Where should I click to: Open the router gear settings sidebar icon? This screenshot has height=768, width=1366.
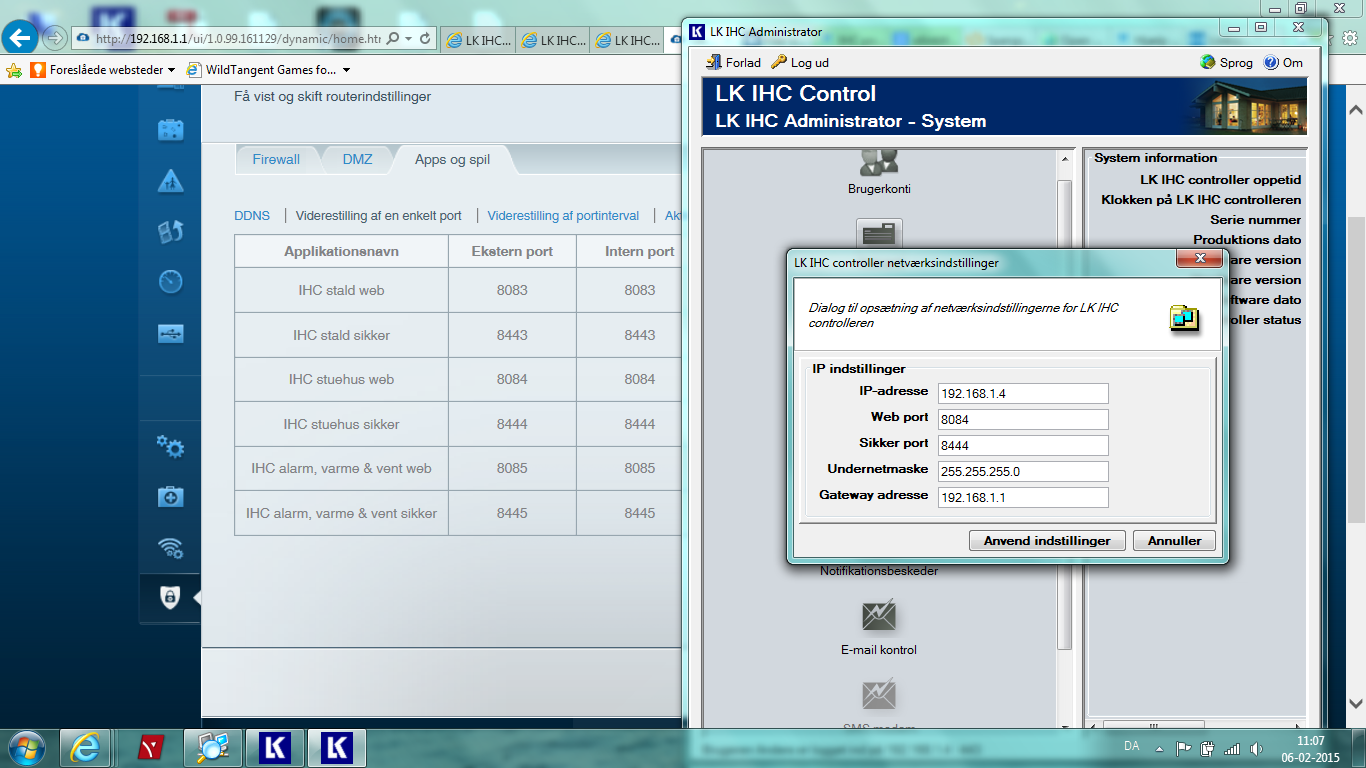pos(170,446)
